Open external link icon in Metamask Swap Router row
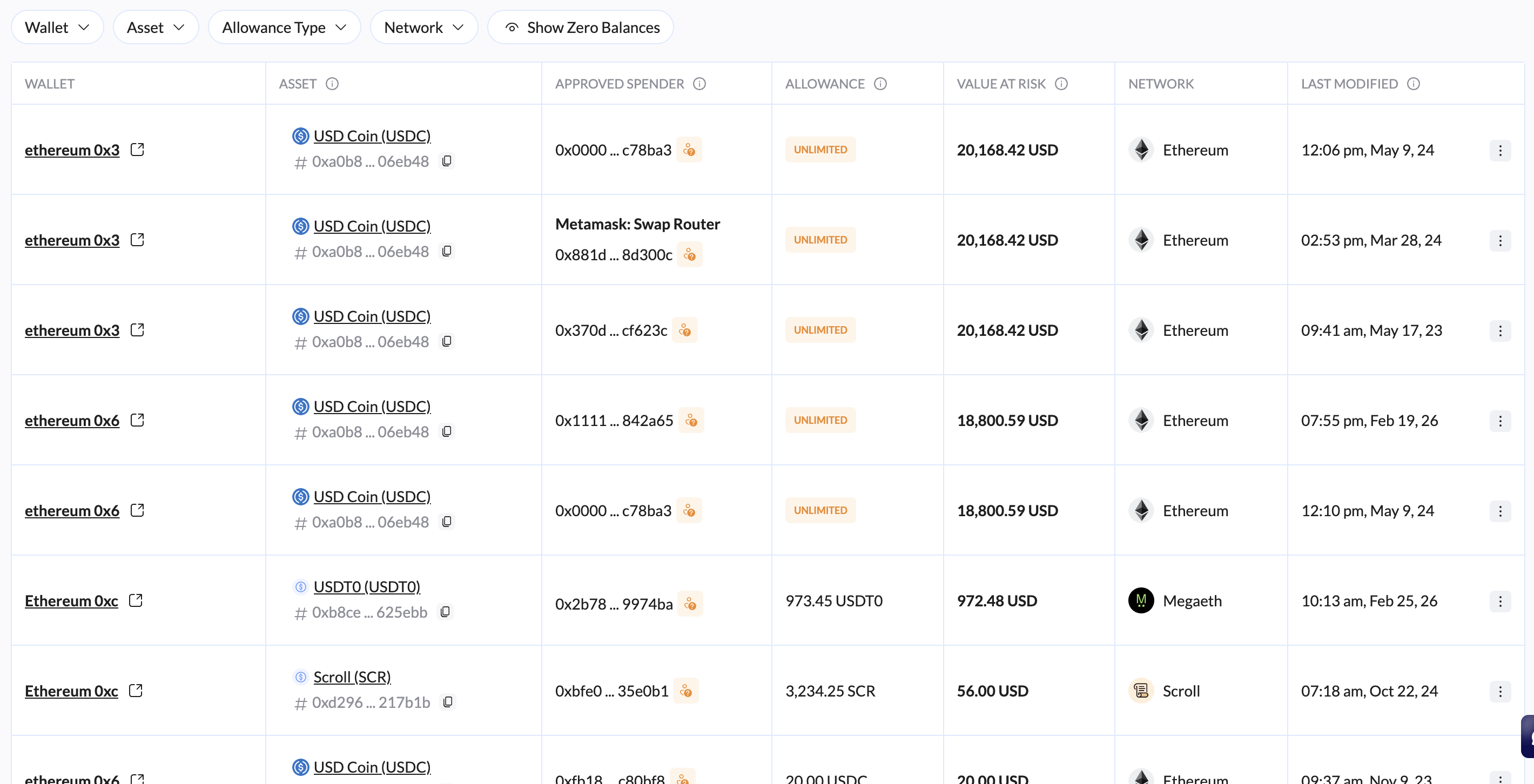This screenshot has width=1534, height=784. pyautogui.click(x=138, y=239)
